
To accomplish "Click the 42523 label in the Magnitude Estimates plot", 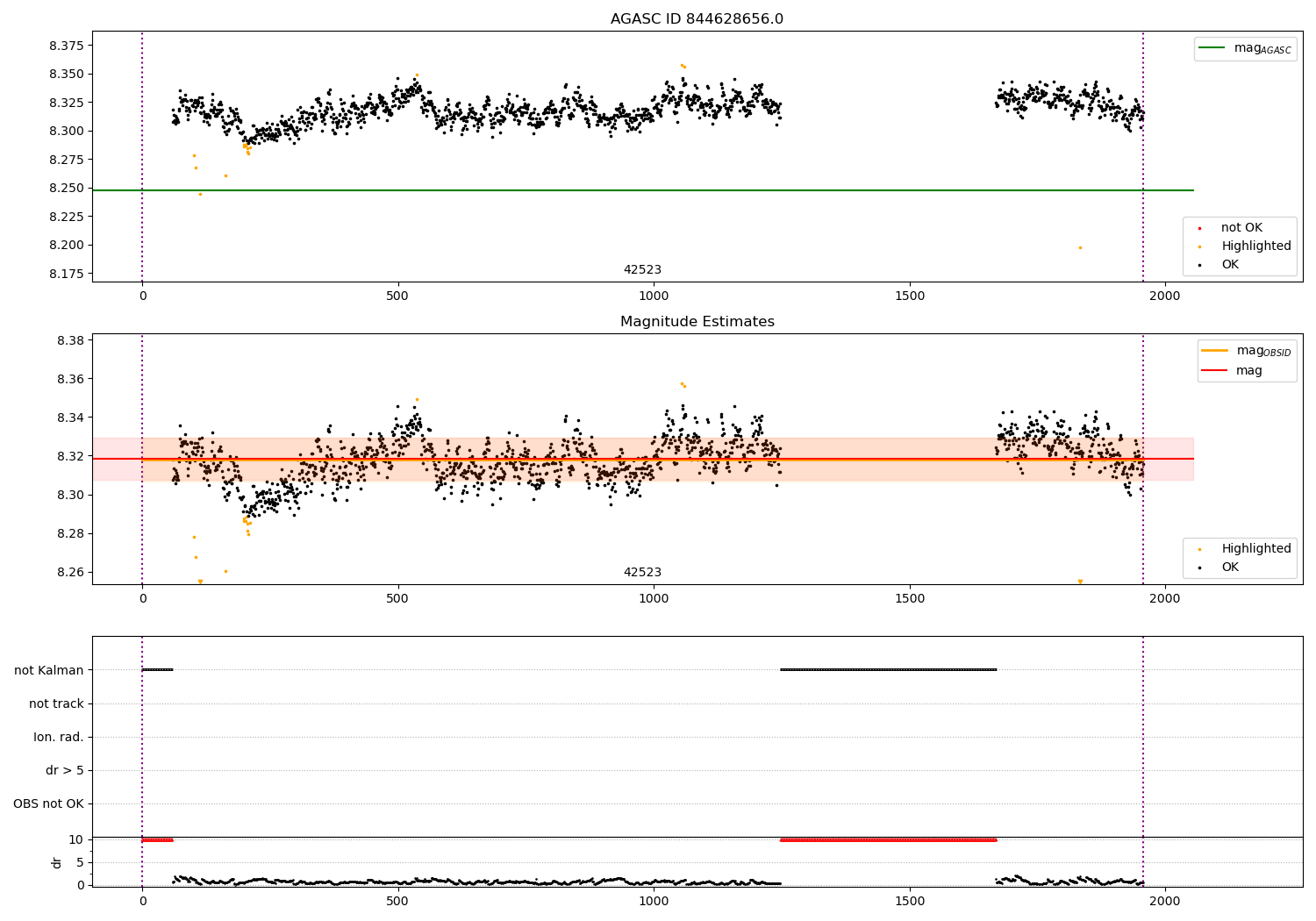I will click(642, 573).
